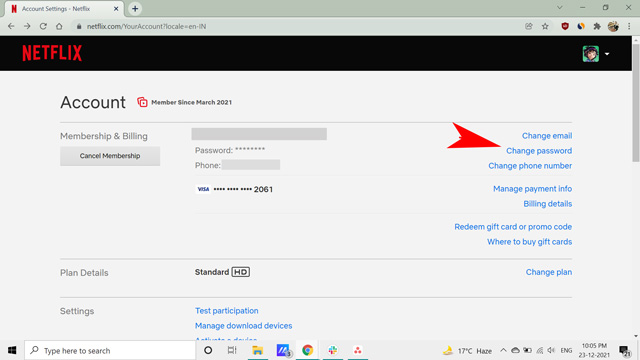Reload the page
This screenshot has height=360, width=640.
(x=43, y=26)
